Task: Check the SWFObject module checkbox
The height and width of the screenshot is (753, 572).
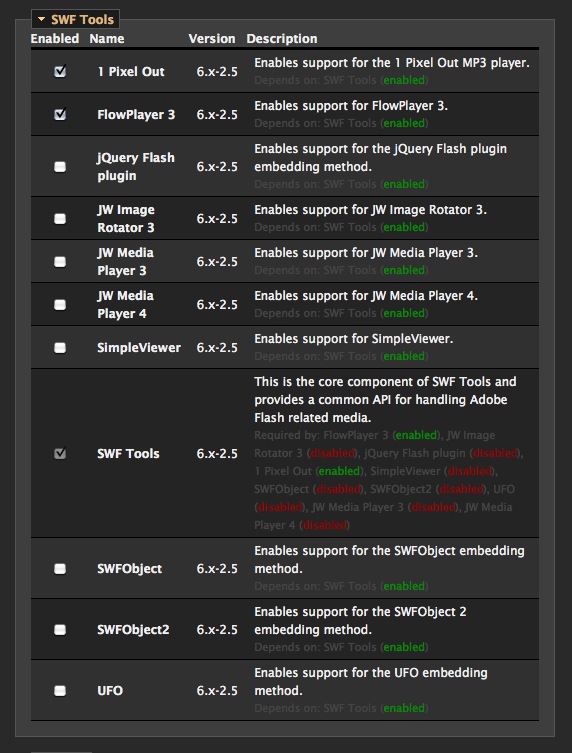Action: tap(60, 569)
